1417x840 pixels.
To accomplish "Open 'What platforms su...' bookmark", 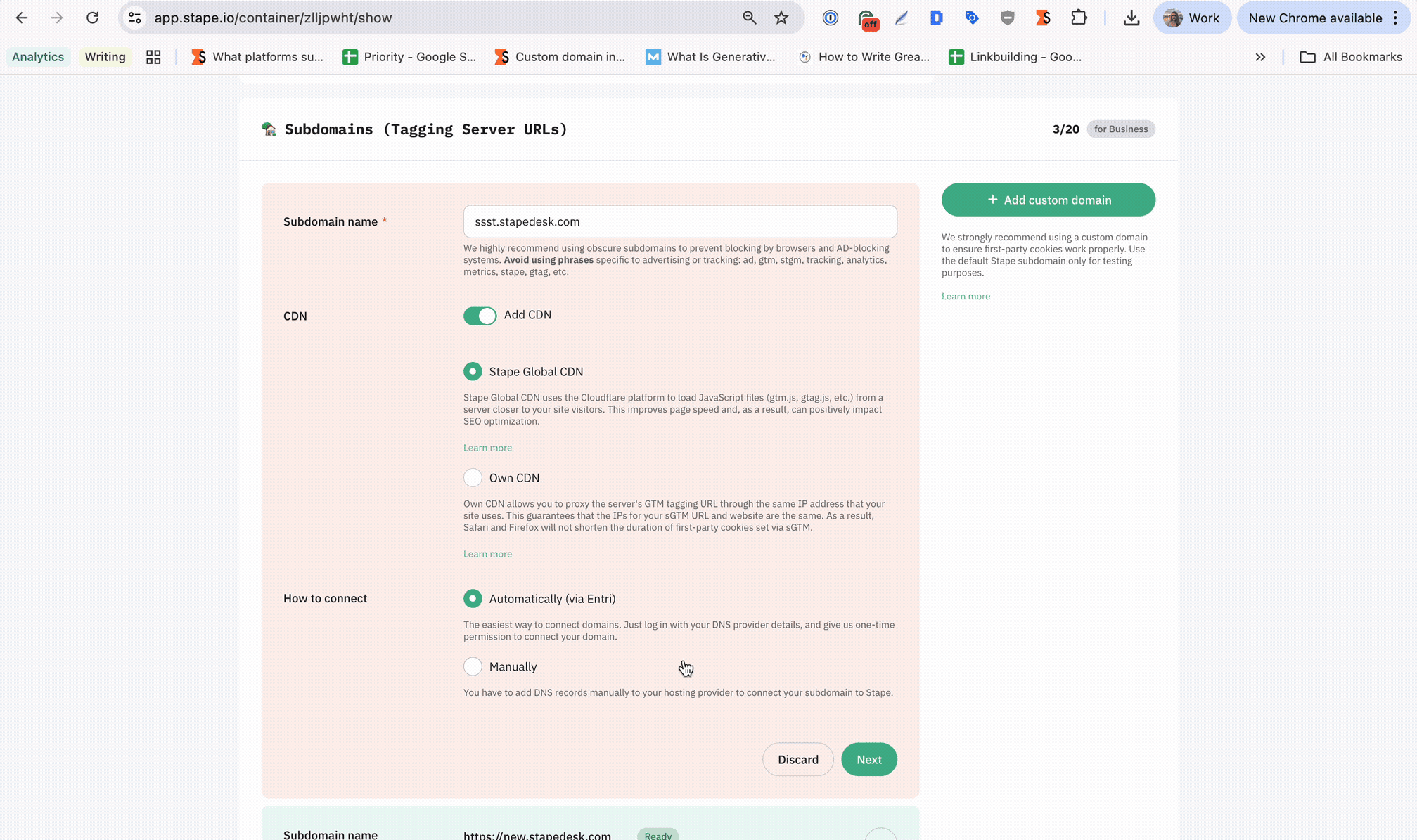I will point(257,57).
